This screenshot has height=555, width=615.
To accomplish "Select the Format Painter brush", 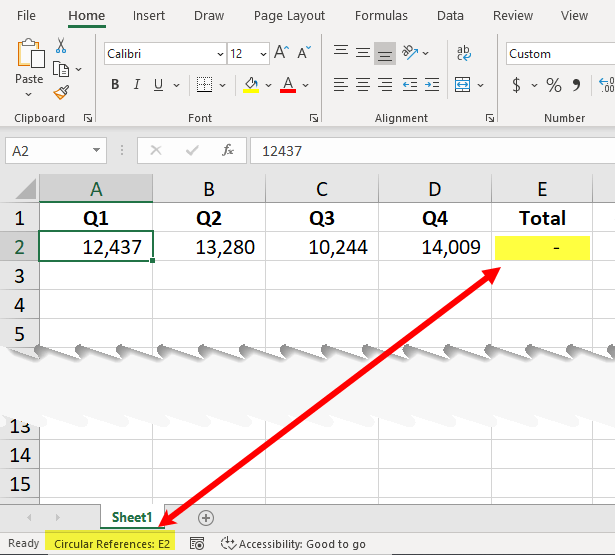I will [x=61, y=93].
